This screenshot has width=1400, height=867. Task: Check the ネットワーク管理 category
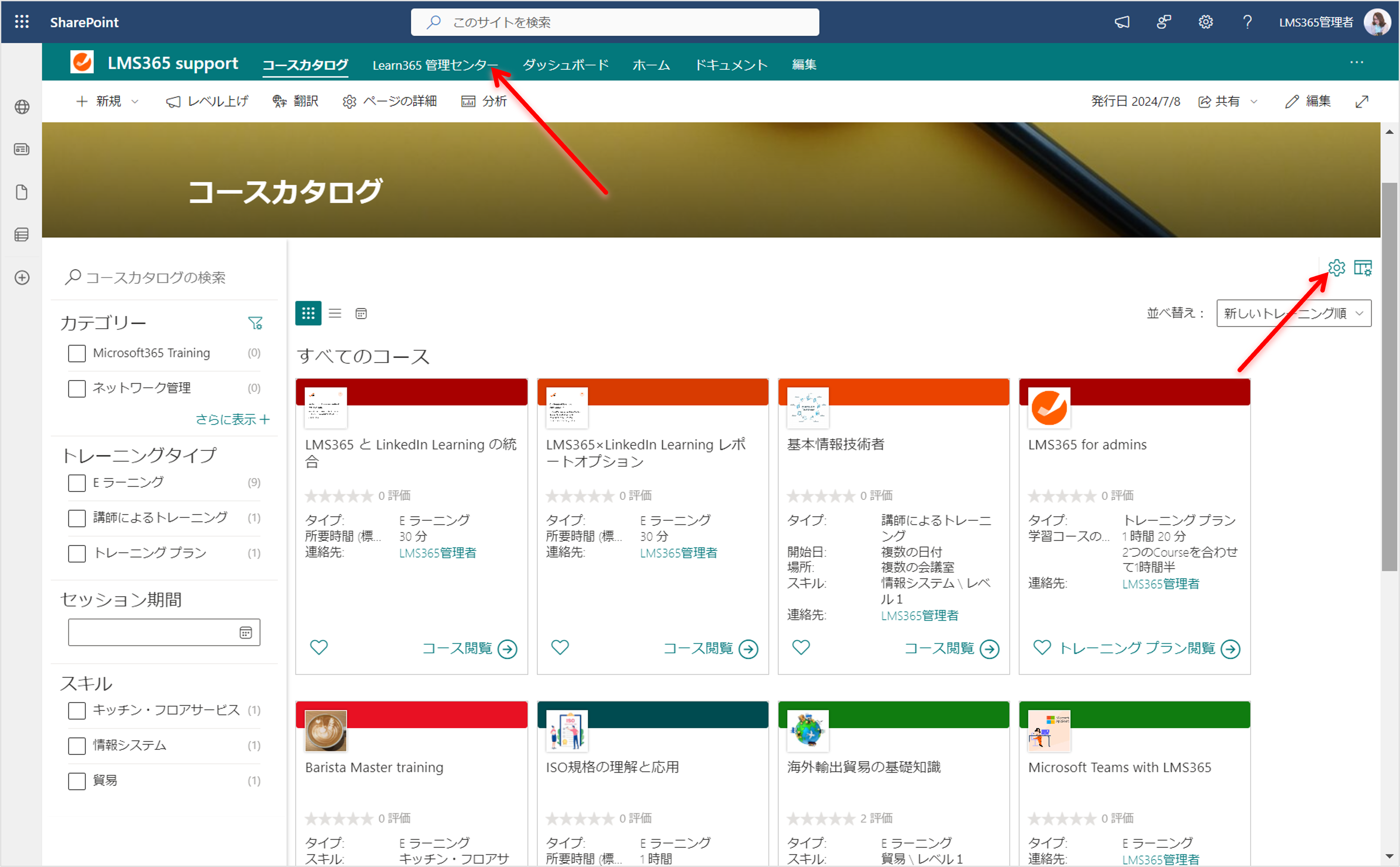[x=77, y=388]
